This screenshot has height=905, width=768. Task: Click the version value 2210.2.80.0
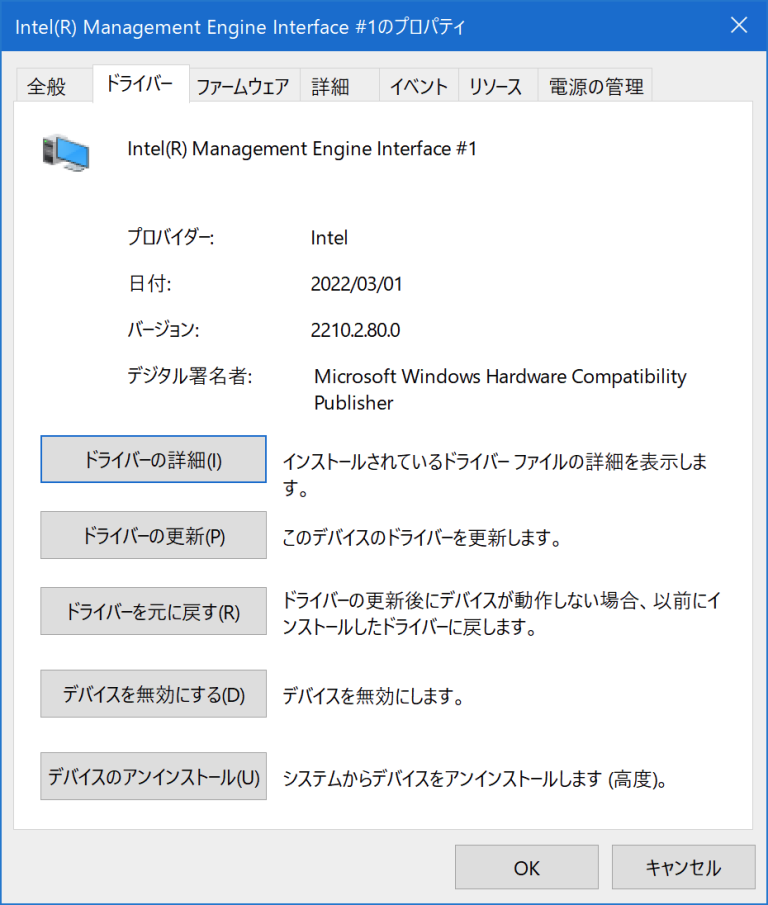point(355,330)
